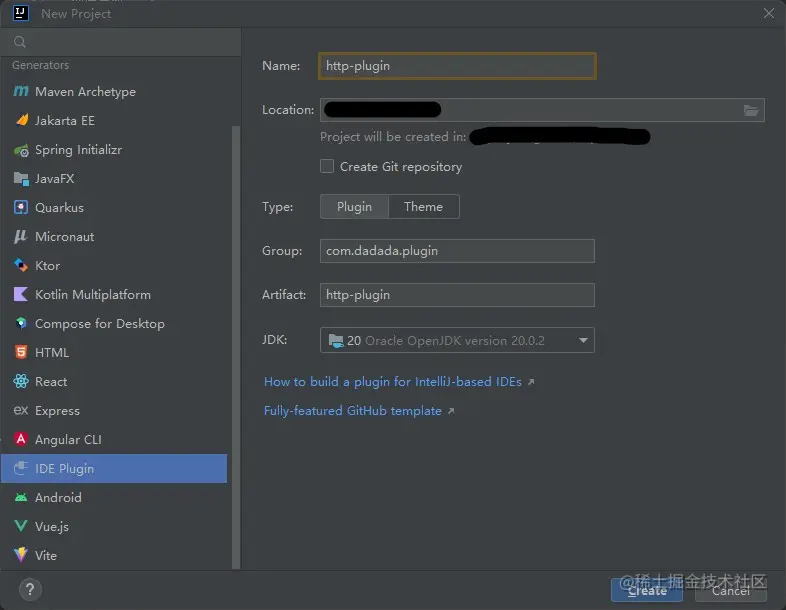
Task: Select the Micronaut mu icon
Action: pyautogui.click(x=21, y=236)
